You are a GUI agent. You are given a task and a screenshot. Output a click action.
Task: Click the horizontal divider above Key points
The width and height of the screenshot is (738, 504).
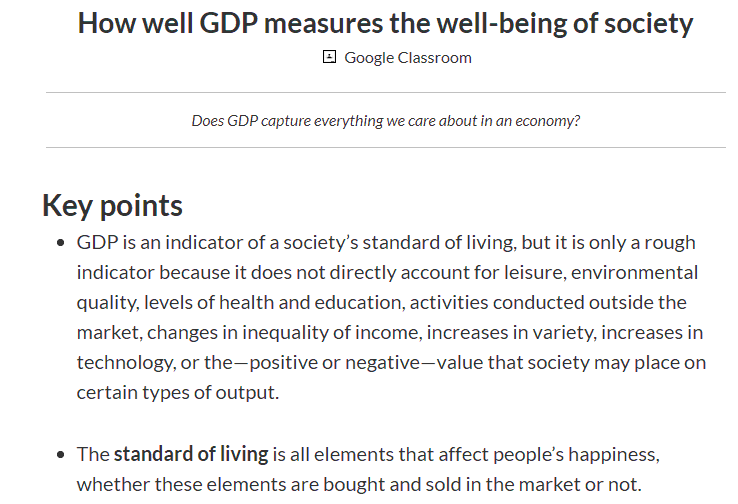(x=385, y=147)
